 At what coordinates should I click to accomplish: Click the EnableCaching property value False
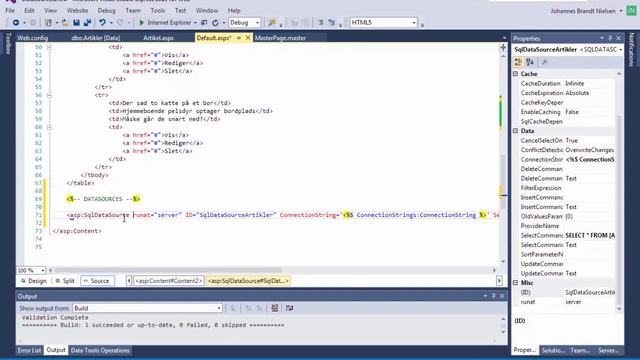click(589, 112)
